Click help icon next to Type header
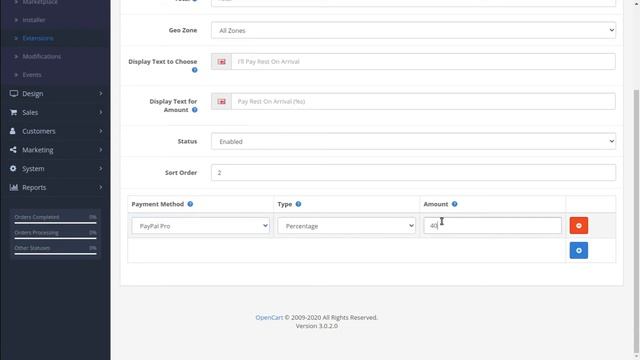Screen dimensions: 640x360 [298, 204]
